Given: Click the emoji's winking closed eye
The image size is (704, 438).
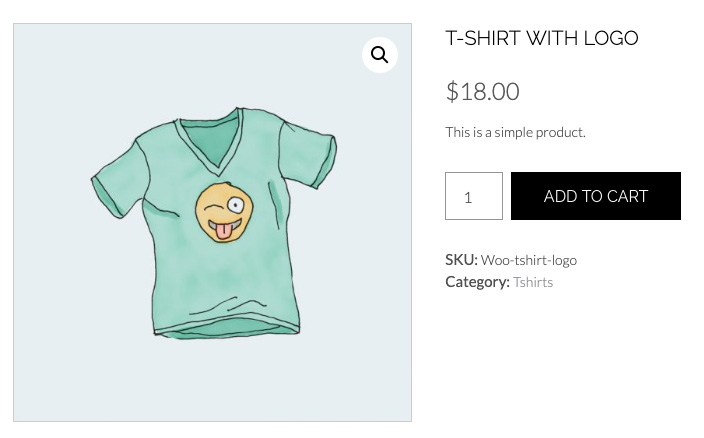Looking at the screenshot, I should [212, 208].
